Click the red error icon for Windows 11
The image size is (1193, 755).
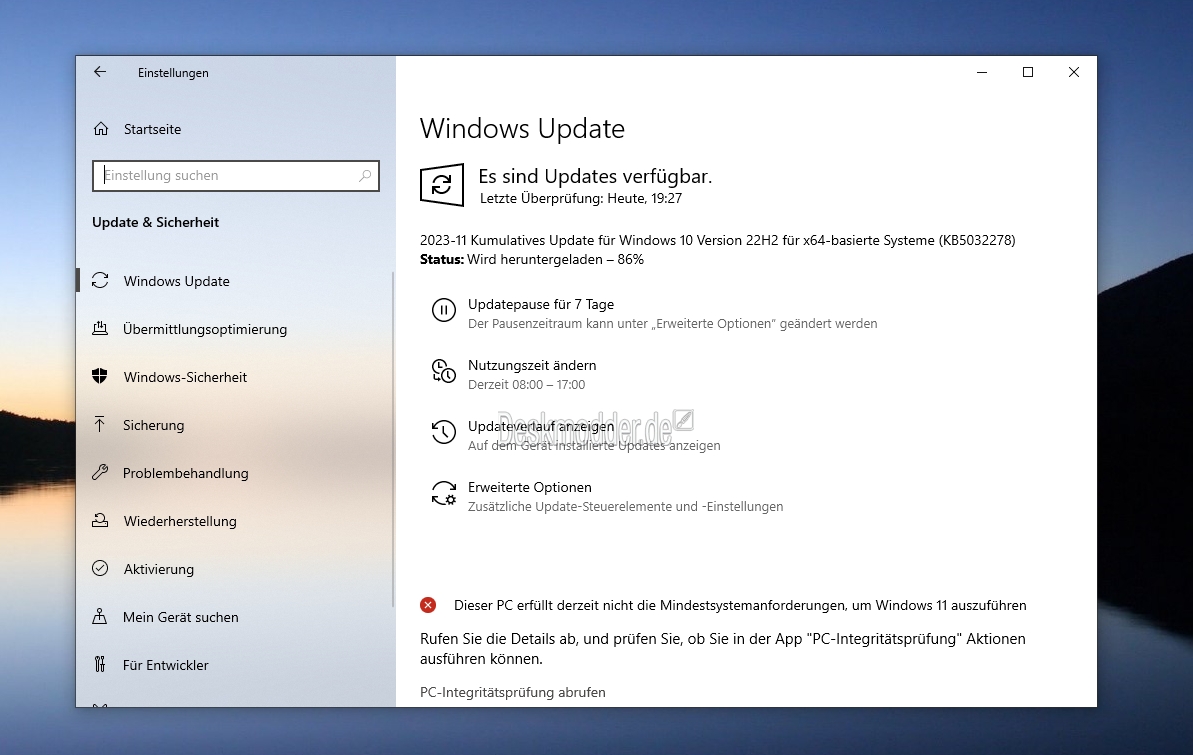coord(428,605)
